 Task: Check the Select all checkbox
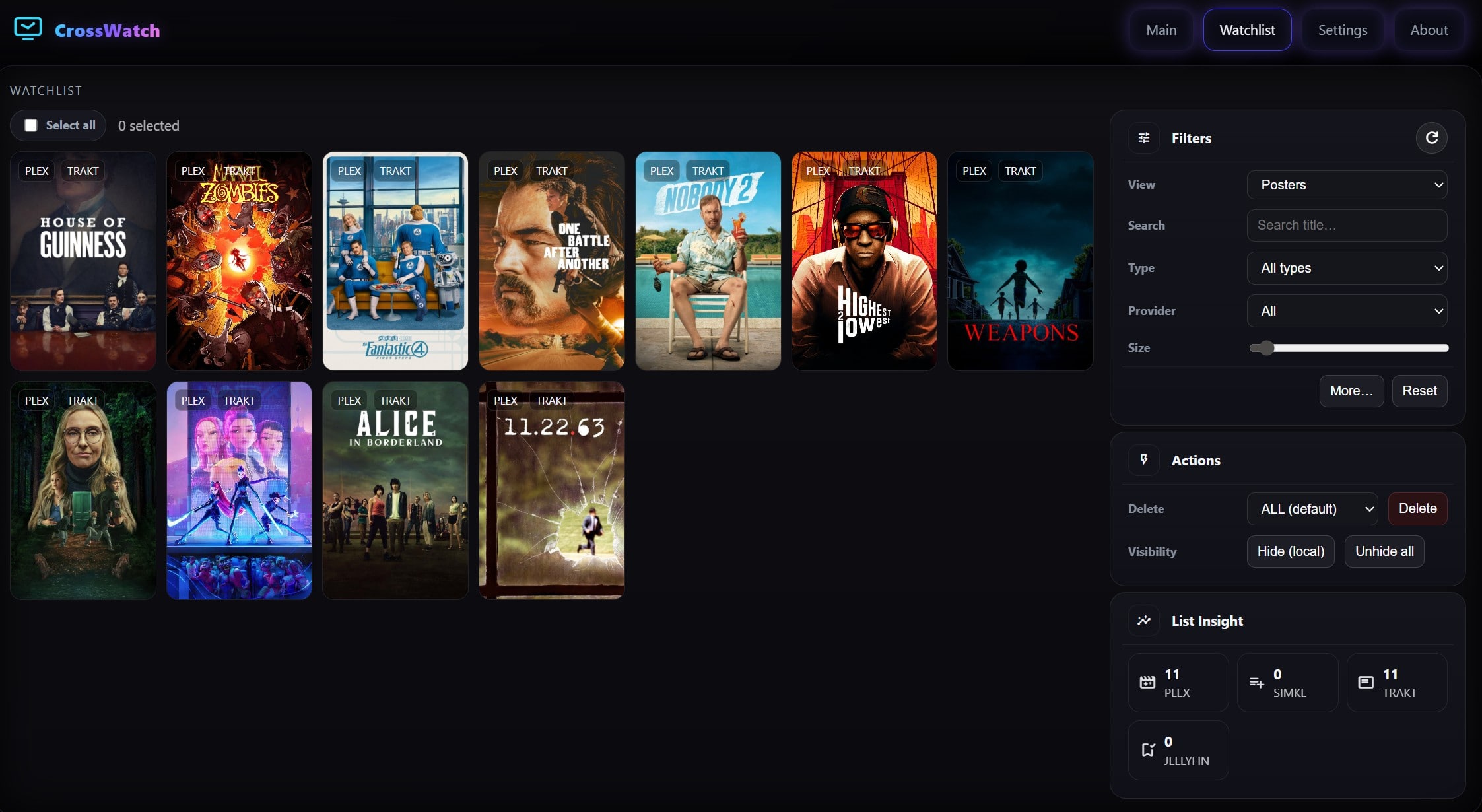tap(31, 125)
